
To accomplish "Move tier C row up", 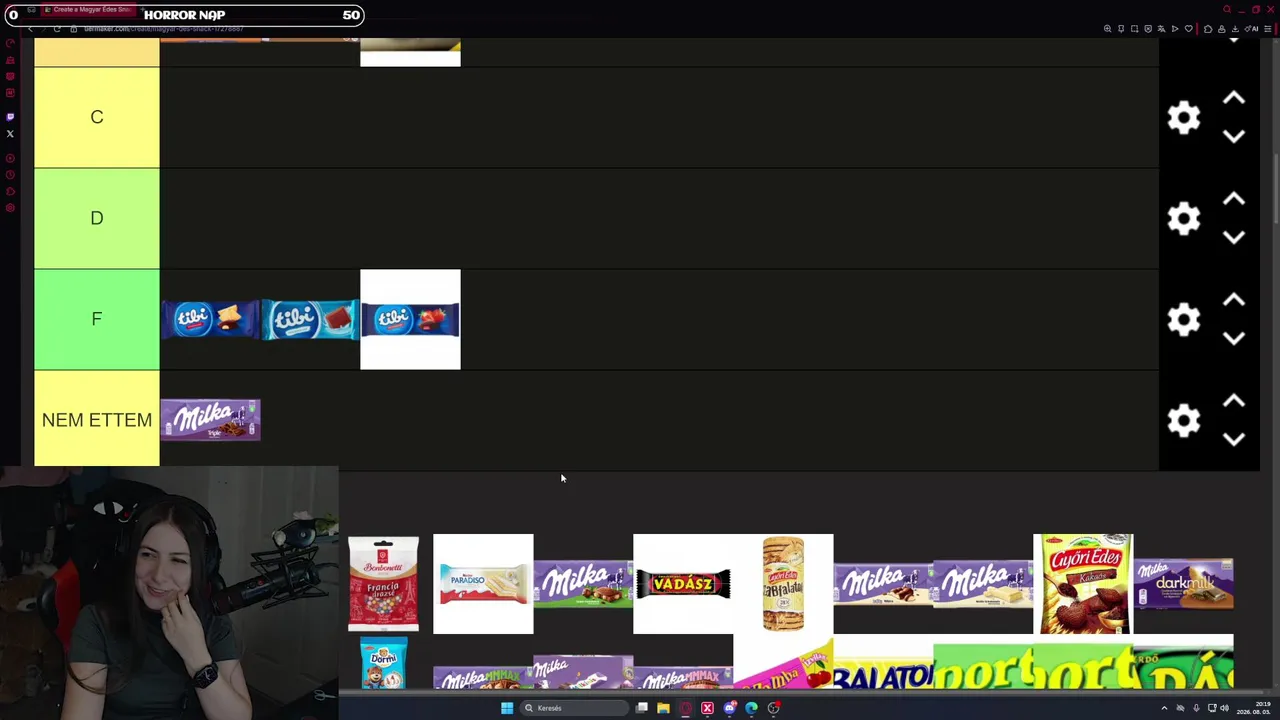I will tap(1234, 98).
